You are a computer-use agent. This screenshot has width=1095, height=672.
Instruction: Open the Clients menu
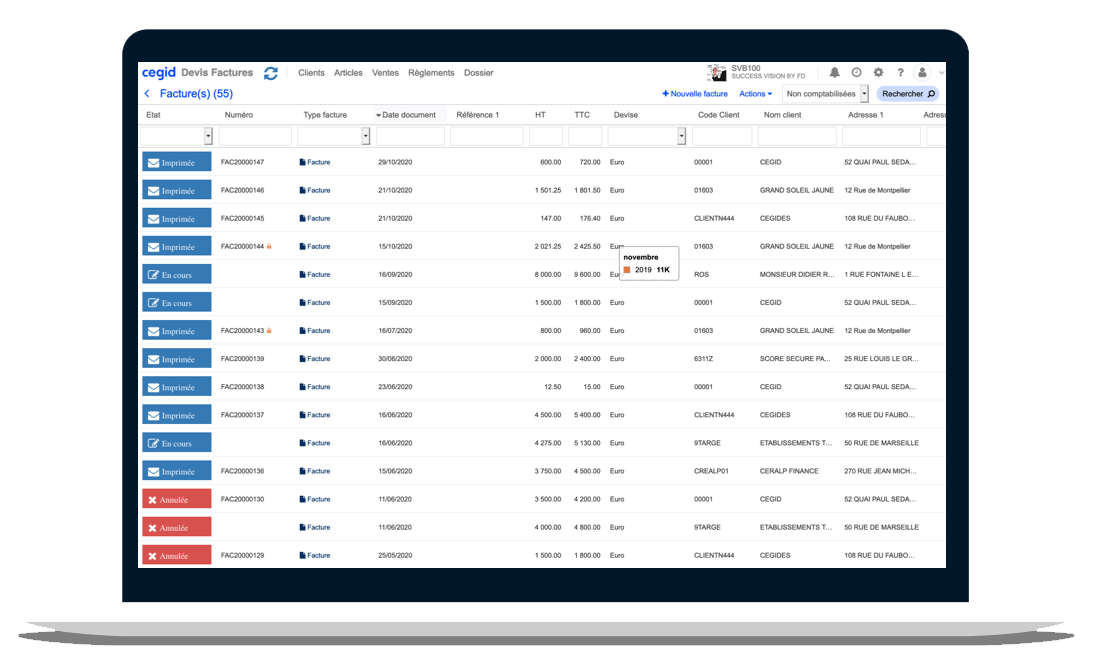311,72
